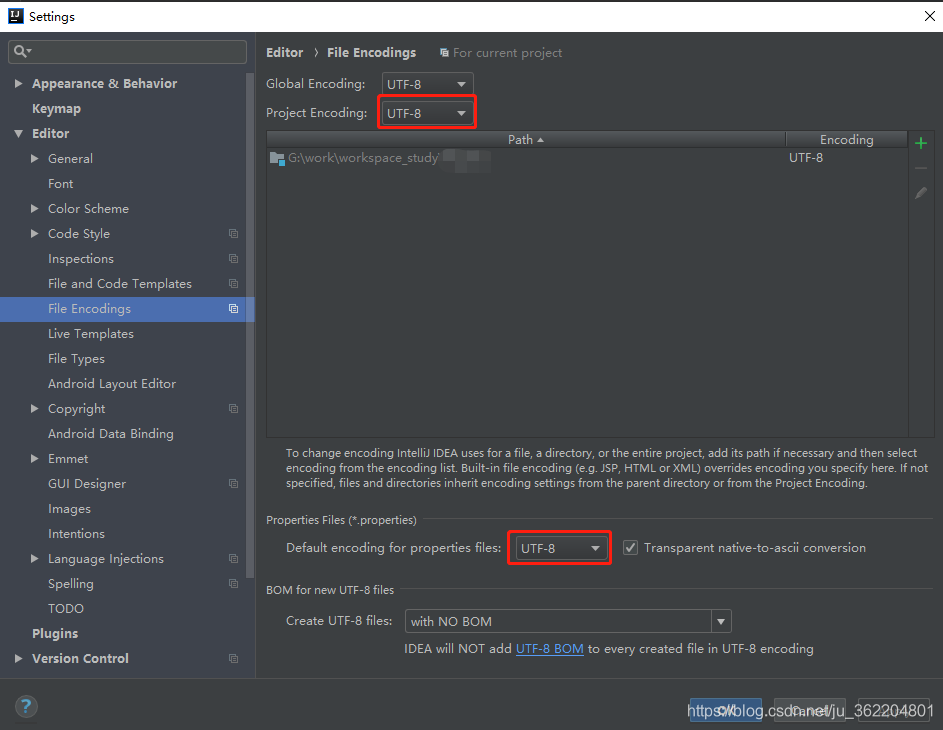Remove selected entry using the minus icon
Viewport: 943px width, 730px height.
pyautogui.click(x=921, y=167)
